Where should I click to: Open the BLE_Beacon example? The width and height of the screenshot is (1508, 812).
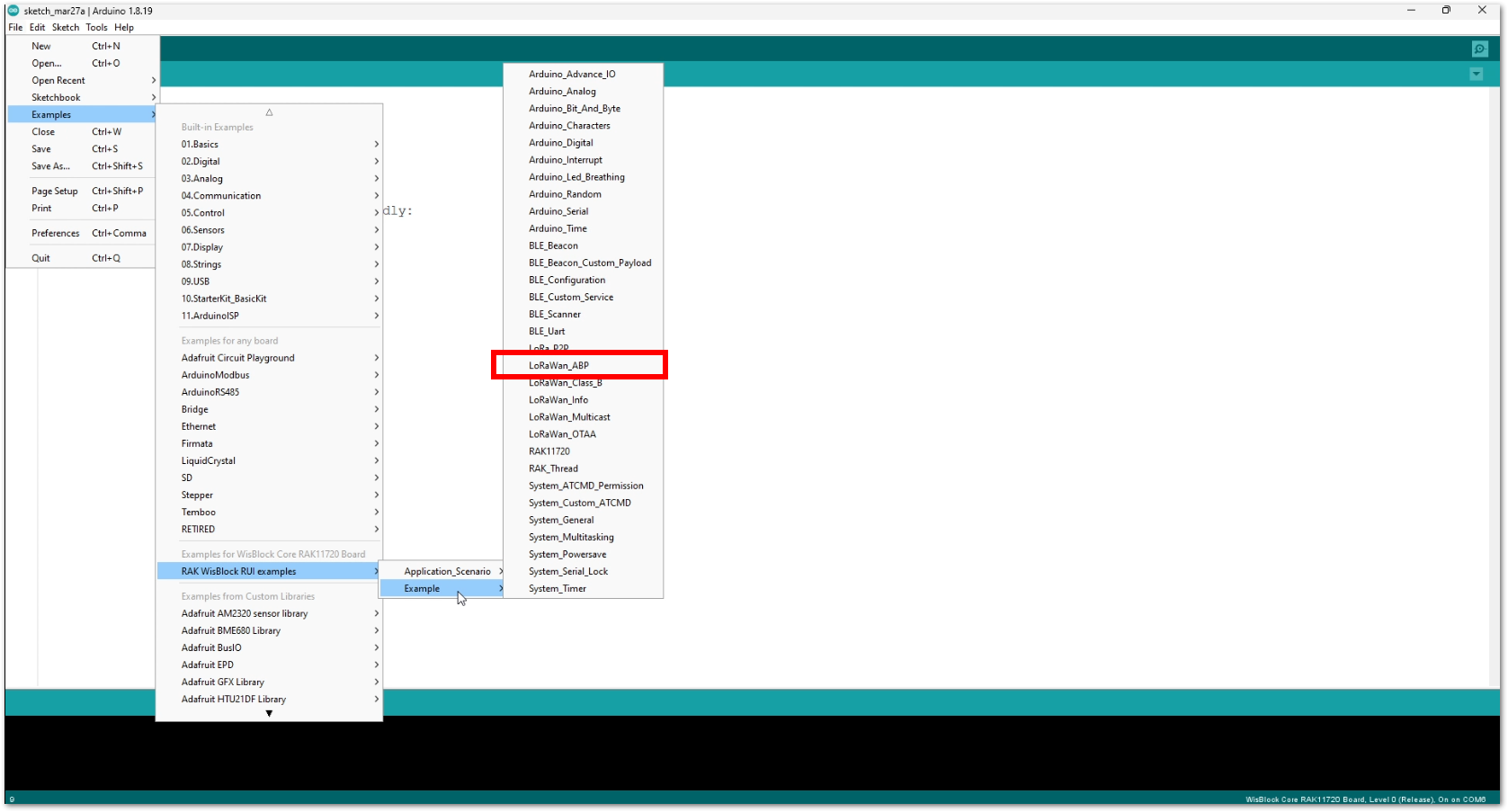pyautogui.click(x=583, y=245)
